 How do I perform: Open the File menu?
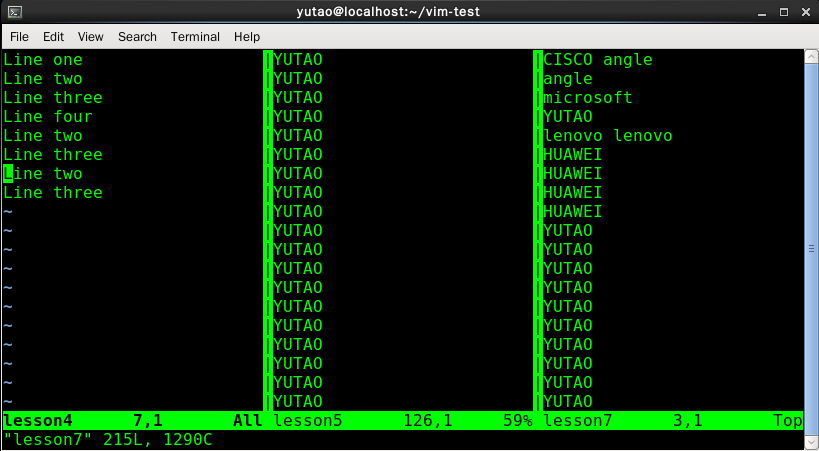pos(19,37)
